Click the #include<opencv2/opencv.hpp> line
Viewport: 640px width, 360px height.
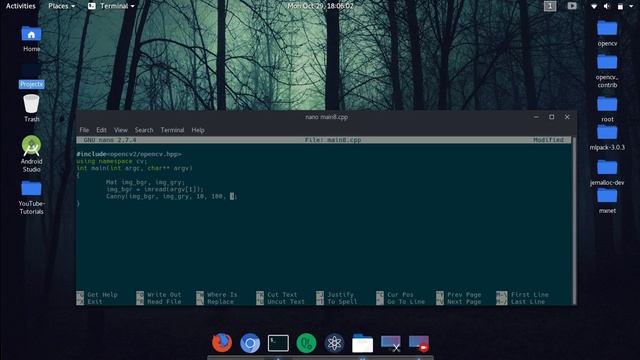[129, 154]
